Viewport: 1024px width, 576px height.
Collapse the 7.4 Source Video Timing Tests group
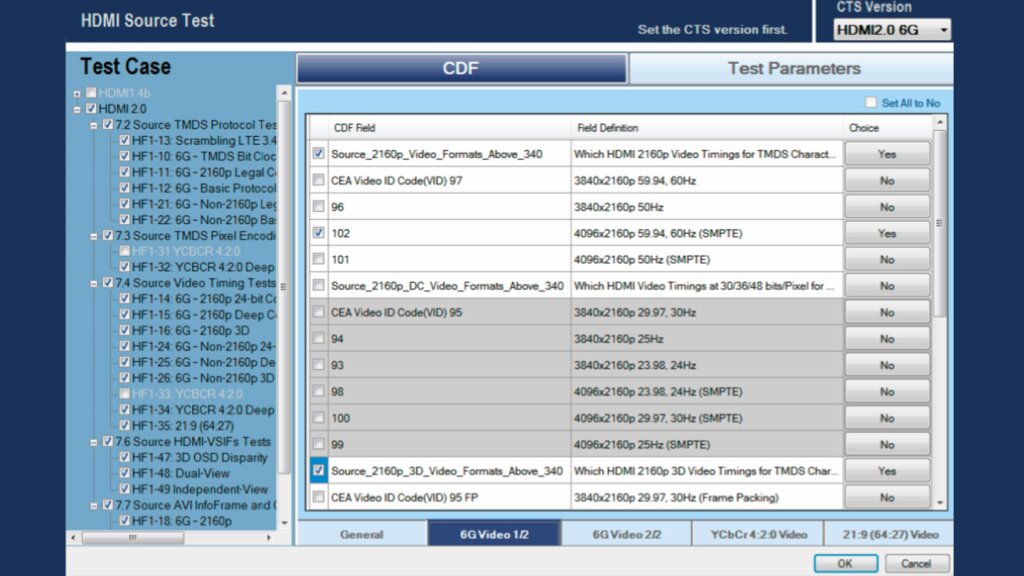tap(93, 283)
